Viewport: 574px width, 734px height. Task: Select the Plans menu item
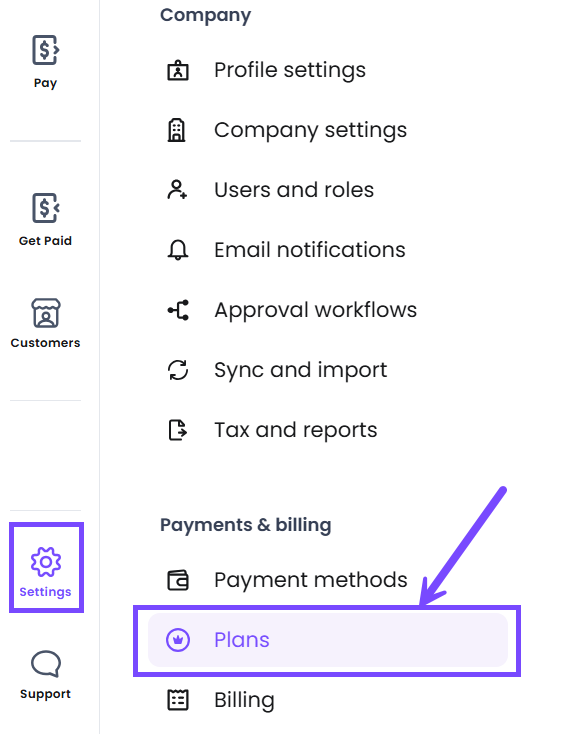pos(328,640)
